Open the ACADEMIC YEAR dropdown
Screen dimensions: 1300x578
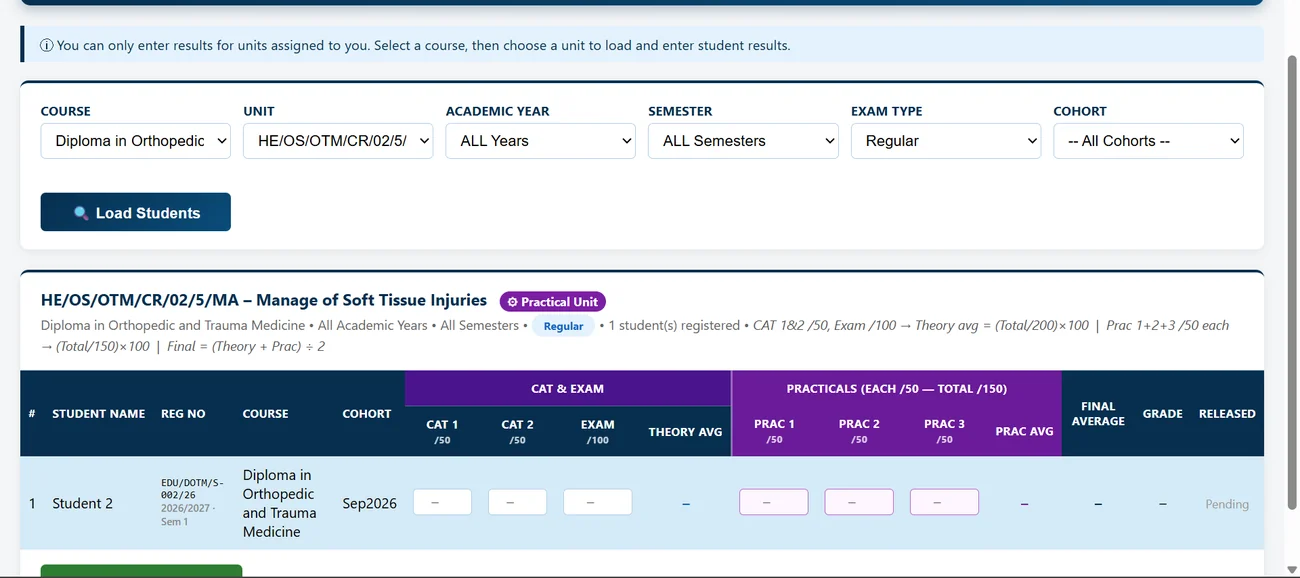point(541,141)
